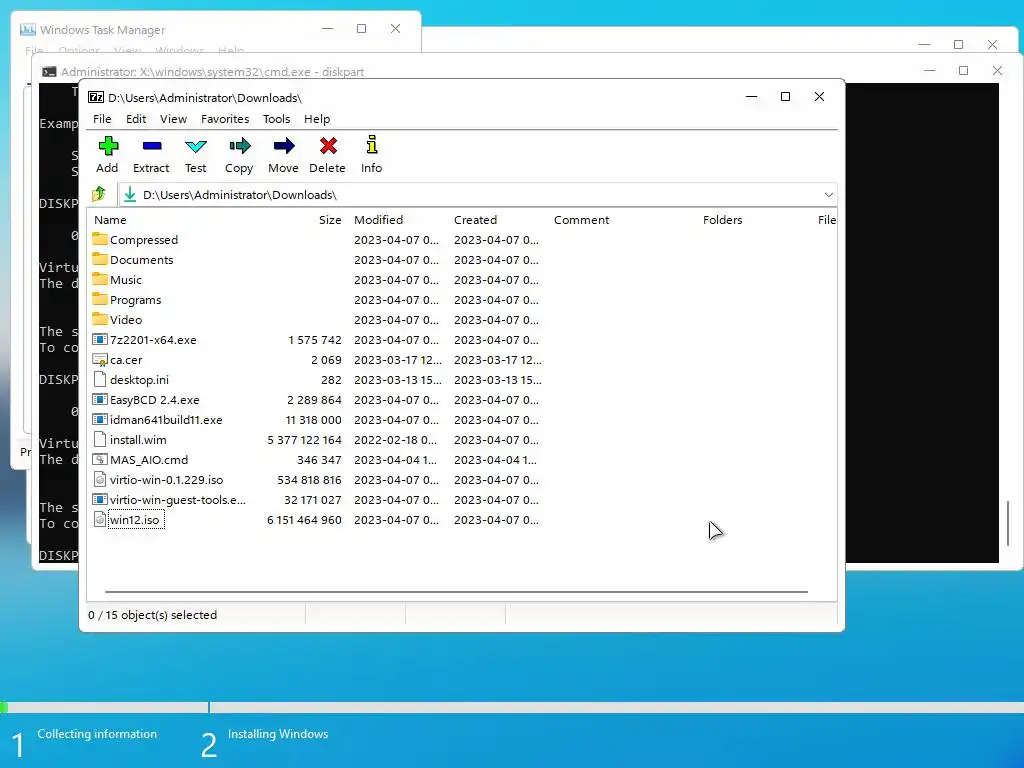The width and height of the screenshot is (1024, 768).
Task: Select the Video folder icon
Action: tap(100, 319)
